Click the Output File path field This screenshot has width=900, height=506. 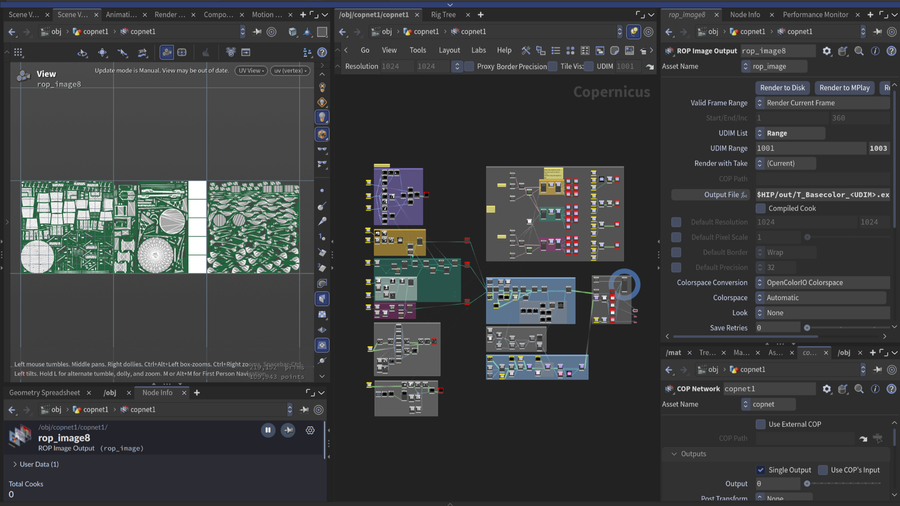822,195
